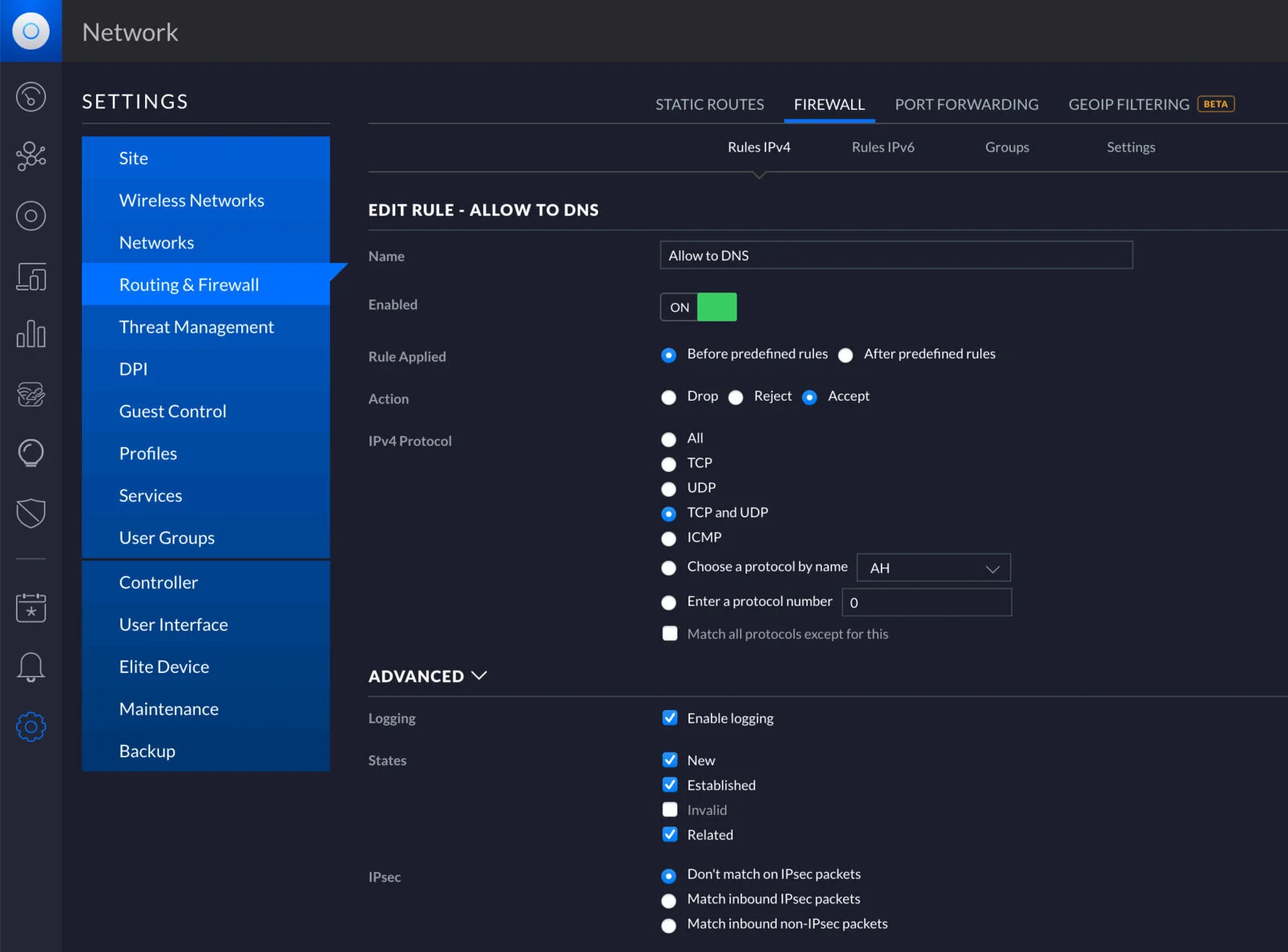Screen dimensions: 1288x952
Task: View Statistics via the bar chart icon
Action: [x=31, y=335]
